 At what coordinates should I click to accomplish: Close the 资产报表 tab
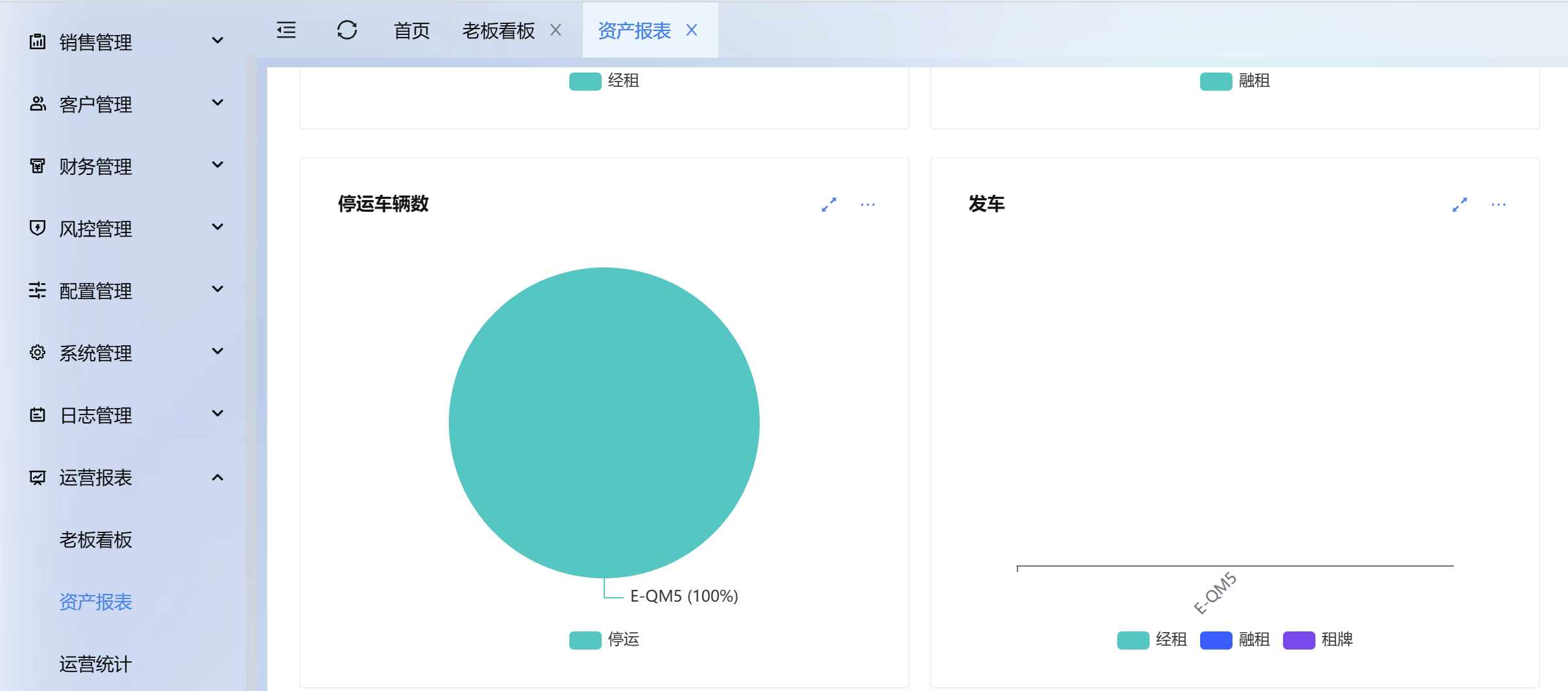(692, 30)
